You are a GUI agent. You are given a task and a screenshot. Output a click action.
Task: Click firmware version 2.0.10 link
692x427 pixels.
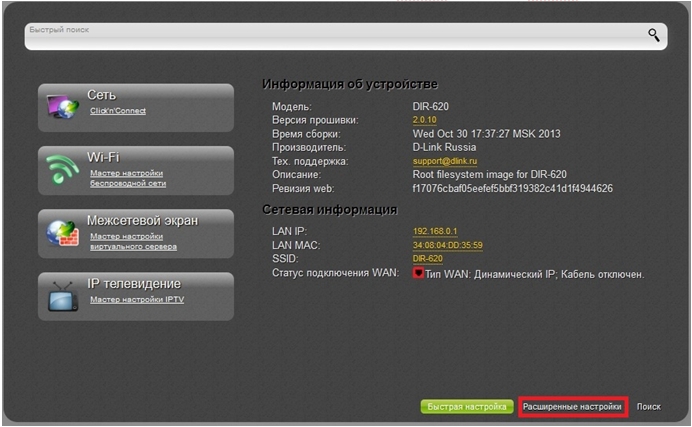424,120
